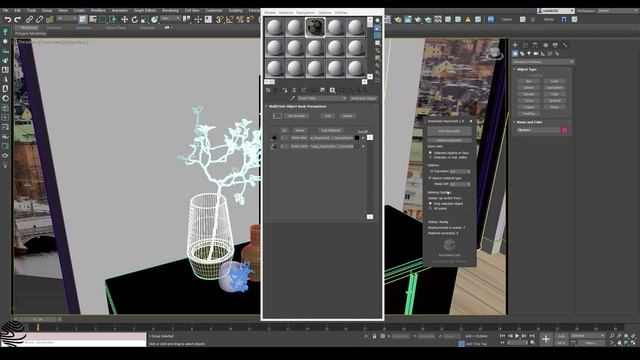Image resolution: width=640 pixels, height=360 pixels.
Task: Activate the Select Object tool
Action: click(x=83, y=19)
